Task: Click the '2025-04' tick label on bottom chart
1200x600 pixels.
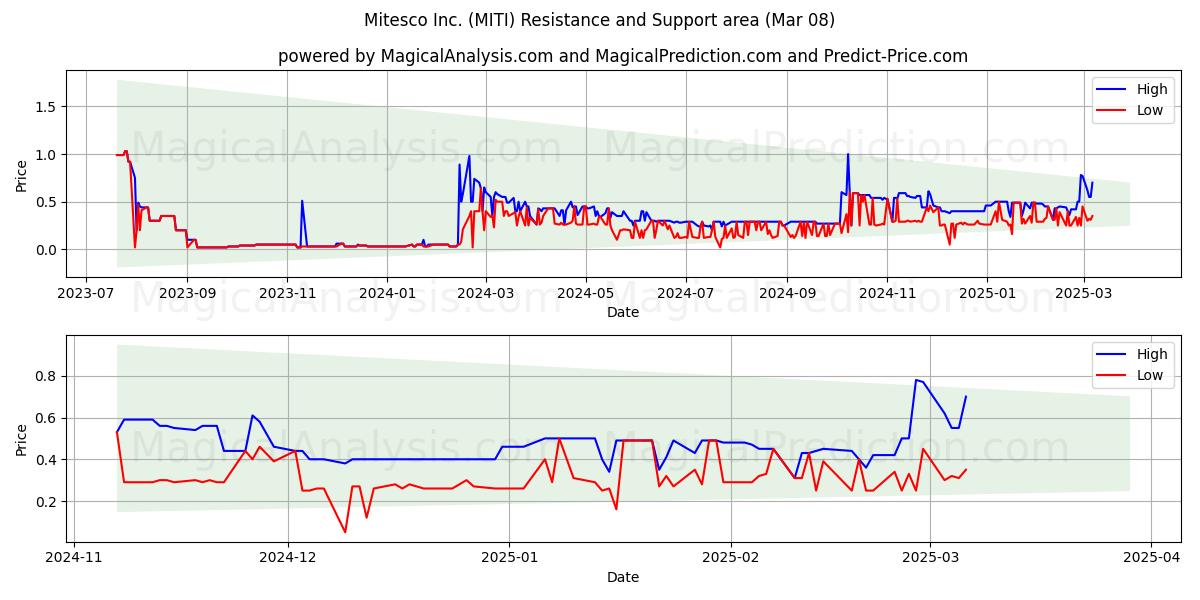Action: coord(1152,558)
